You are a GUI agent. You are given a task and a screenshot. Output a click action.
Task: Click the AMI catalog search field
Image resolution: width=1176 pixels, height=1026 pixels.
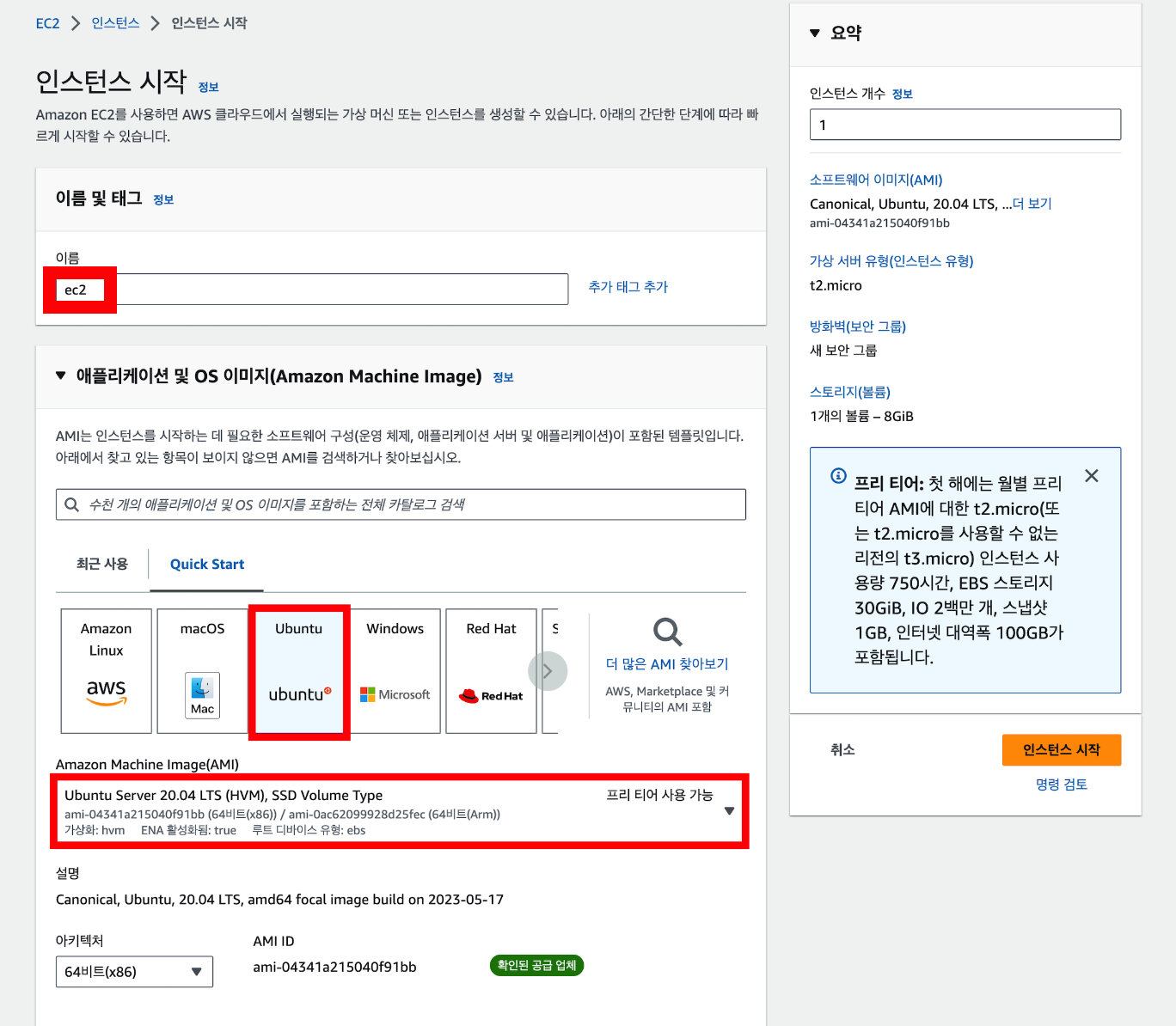coord(401,504)
